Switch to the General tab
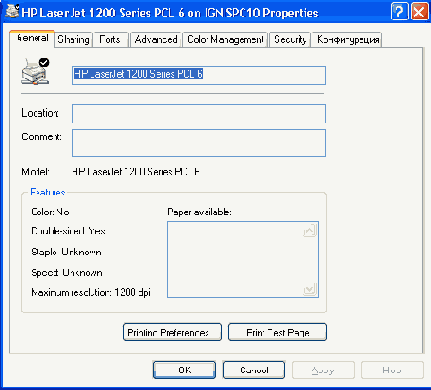Viewport: 431px width, 390px height. pyautogui.click(x=32, y=38)
